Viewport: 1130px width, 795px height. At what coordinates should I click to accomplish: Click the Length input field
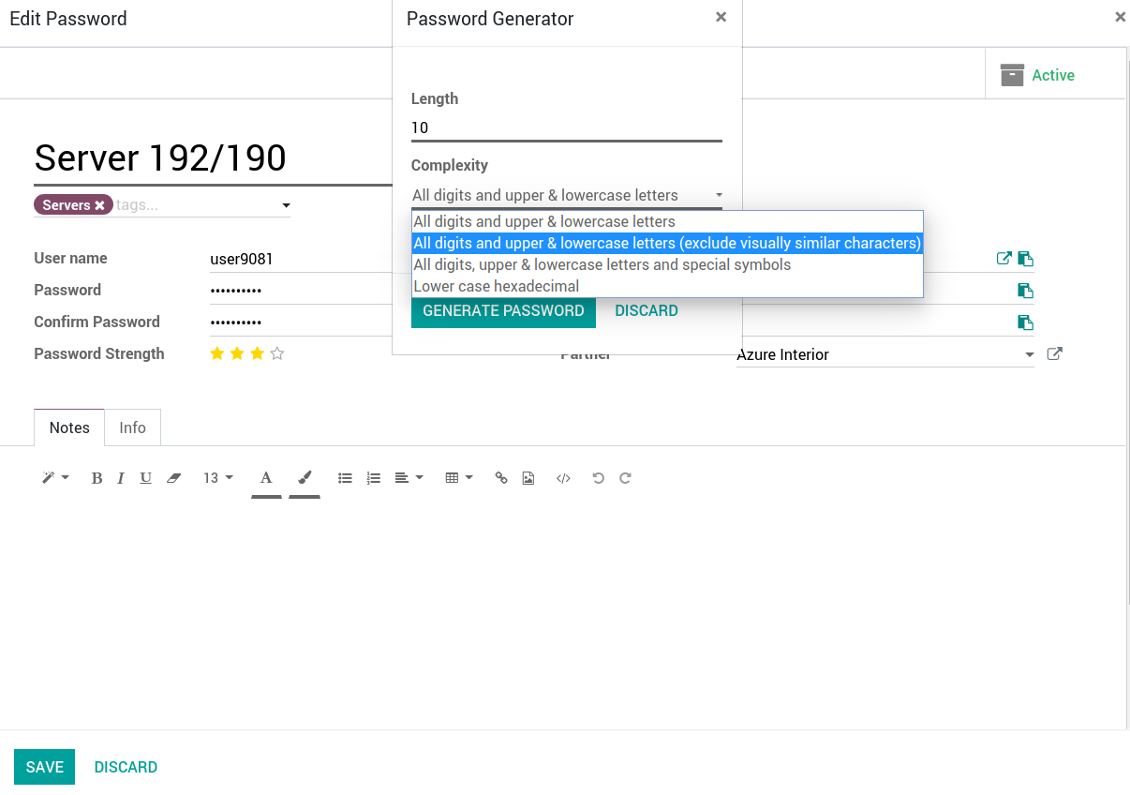click(566, 128)
